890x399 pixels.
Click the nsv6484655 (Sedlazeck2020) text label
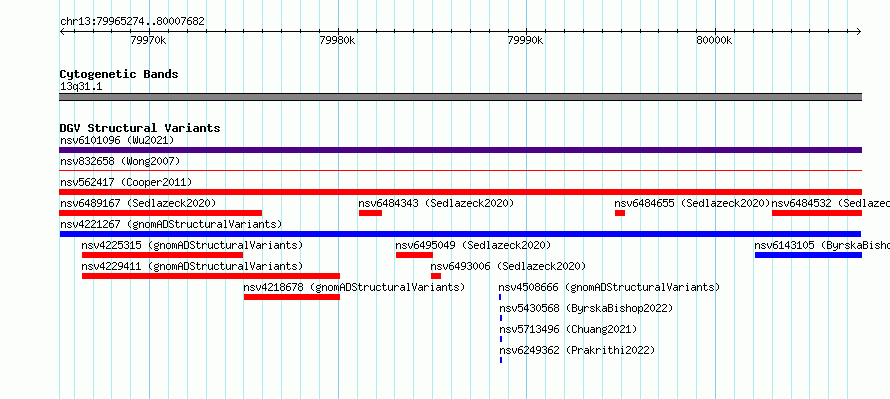[x=692, y=203]
